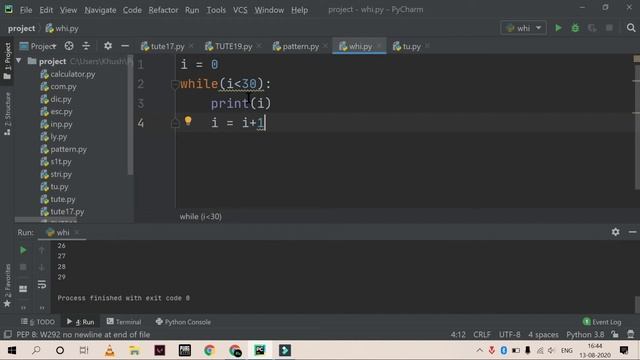The image size is (640, 360).
Task: Open the Refactor menu
Action: [x=163, y=10]
